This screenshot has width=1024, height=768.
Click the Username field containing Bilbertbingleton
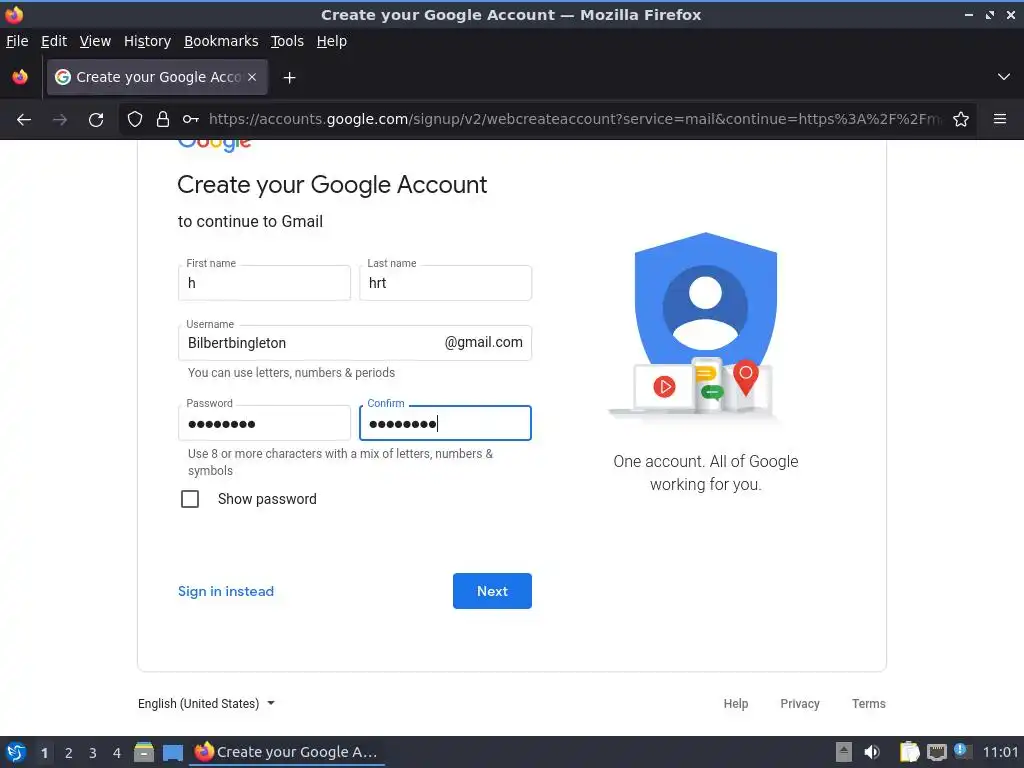click(x=355, y=343)
